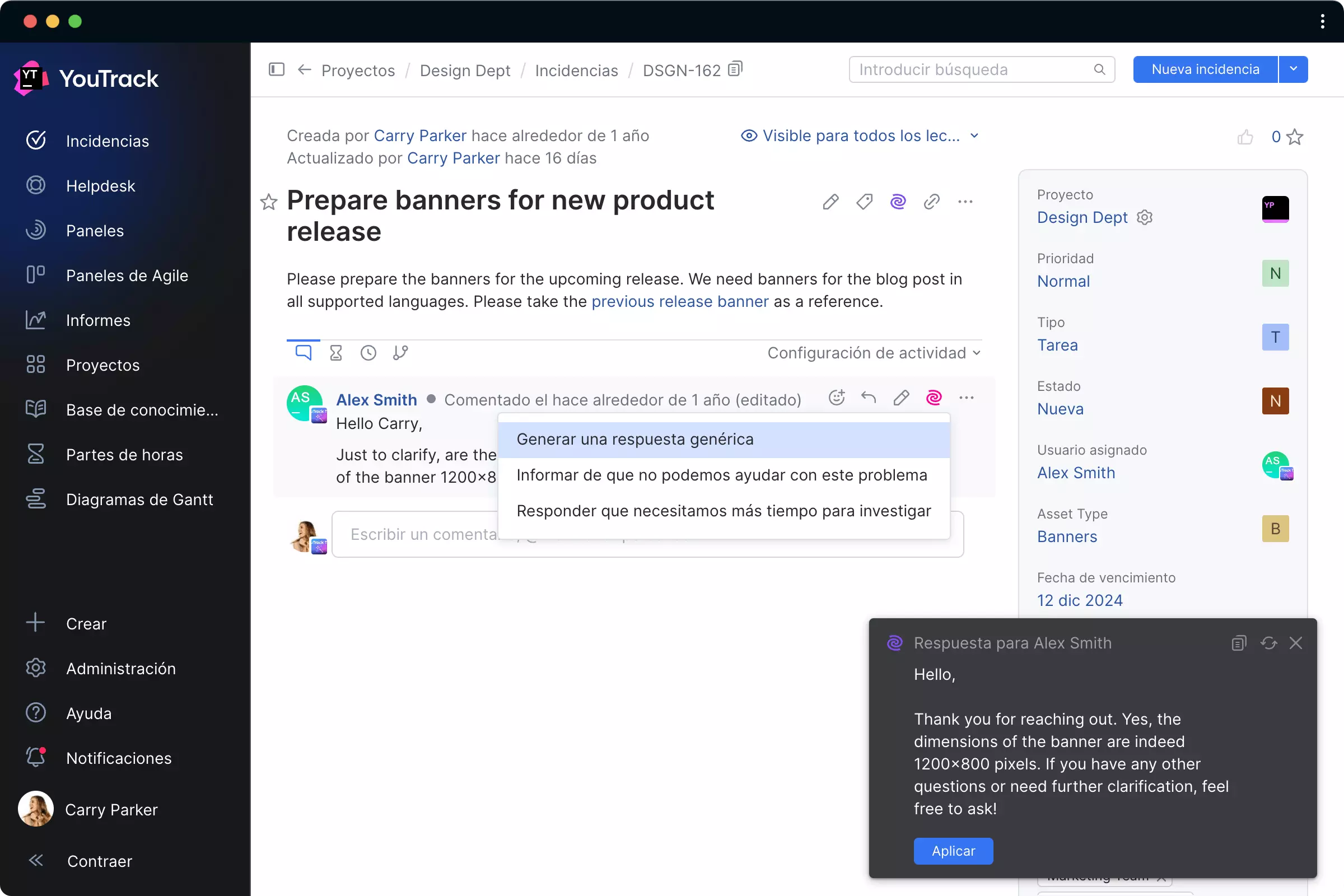The height and width of the screenshot is (896, 1344).
Task: Copy issue link with chain icon
Action: (931, 202)
